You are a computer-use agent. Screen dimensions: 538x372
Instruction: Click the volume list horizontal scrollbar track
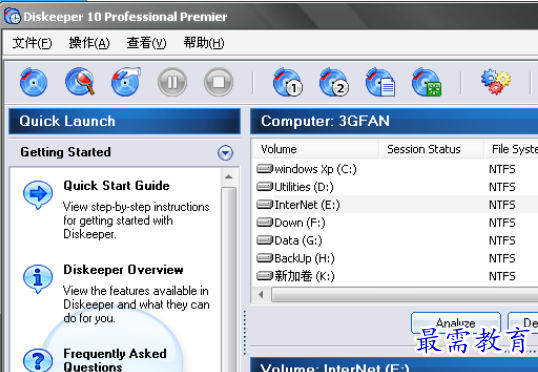(x=405, y=294)
